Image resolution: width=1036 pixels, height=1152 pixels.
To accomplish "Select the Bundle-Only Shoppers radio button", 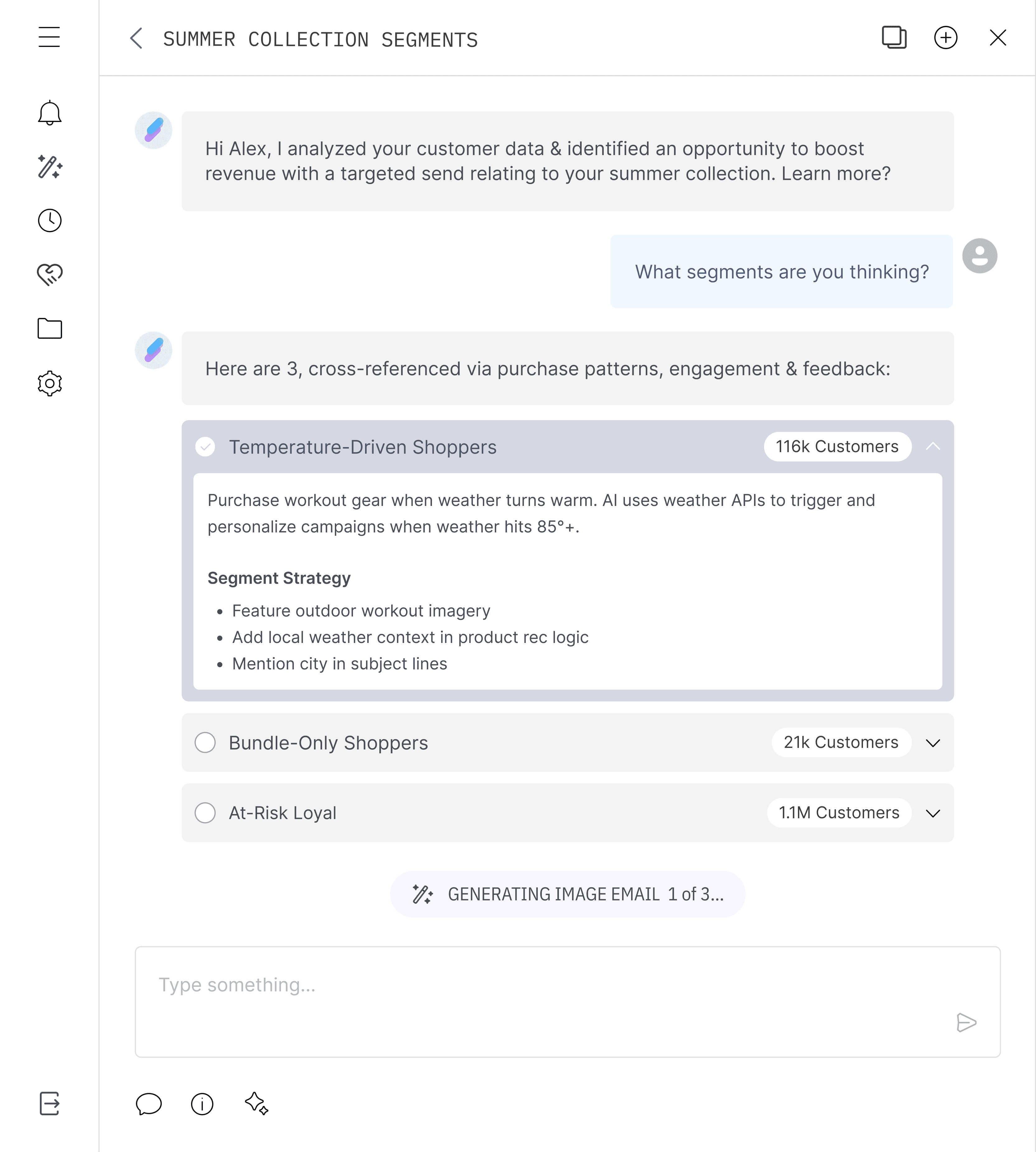I will (x=205, y=743).
